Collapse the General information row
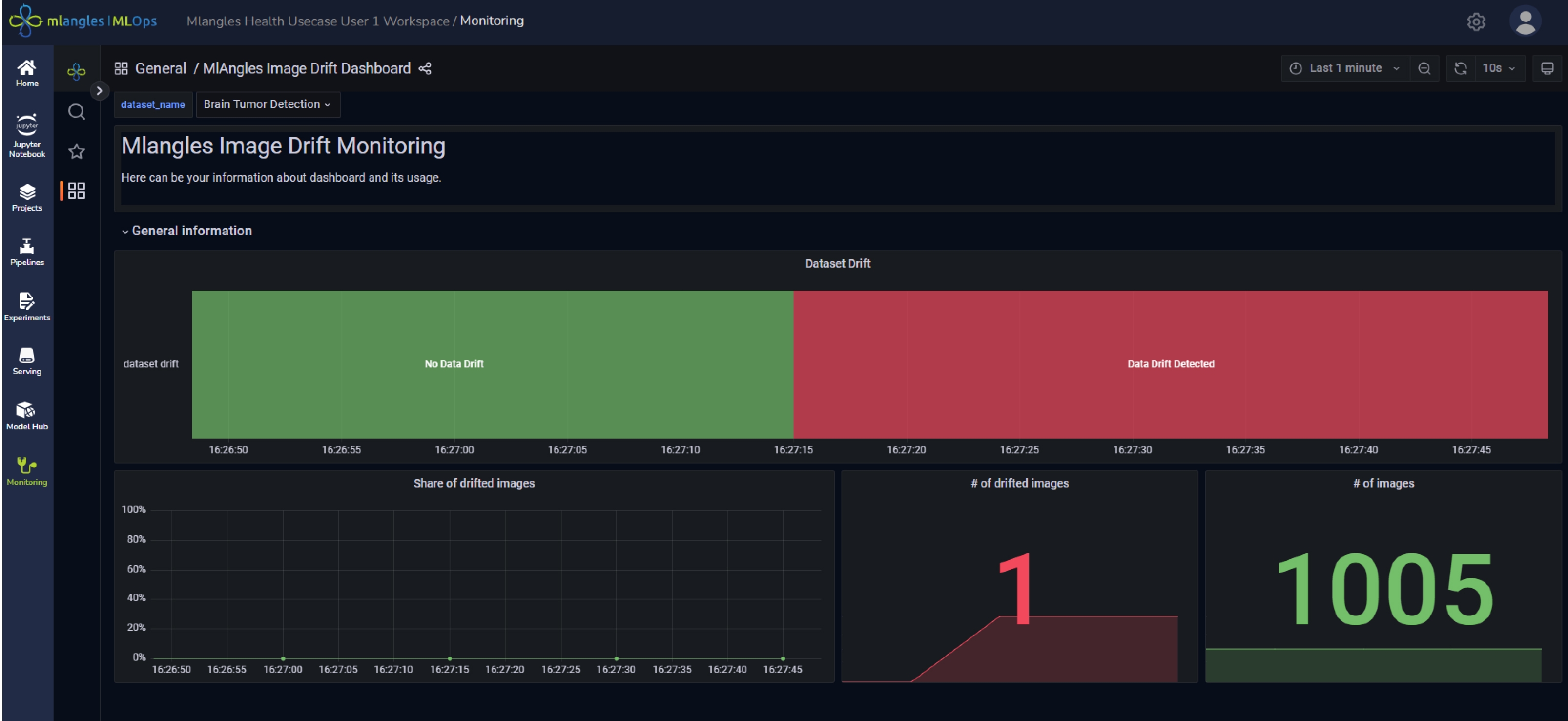 tap(187, 231)
